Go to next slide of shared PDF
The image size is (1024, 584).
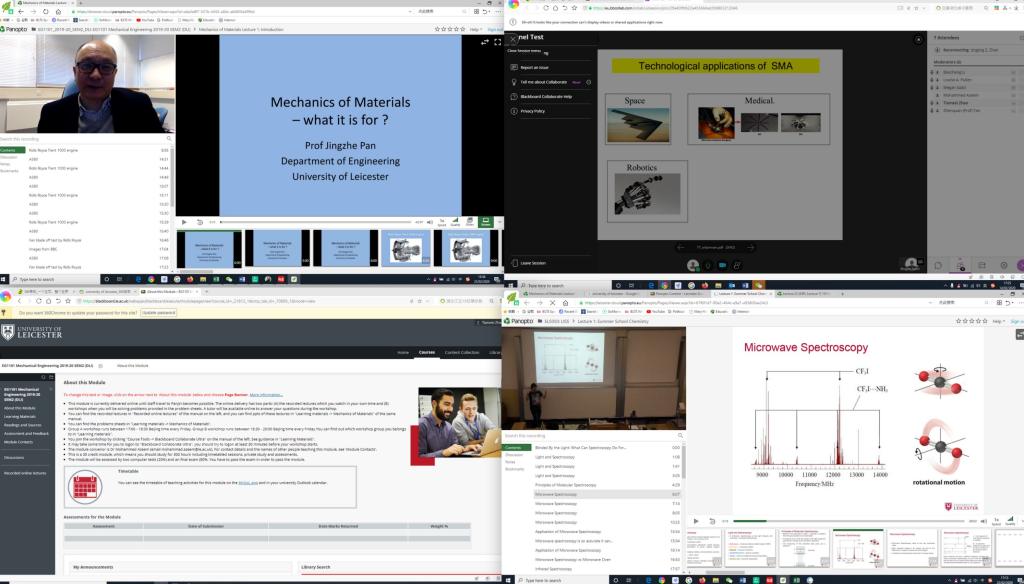pyautogui.click(x=748, y=245)
